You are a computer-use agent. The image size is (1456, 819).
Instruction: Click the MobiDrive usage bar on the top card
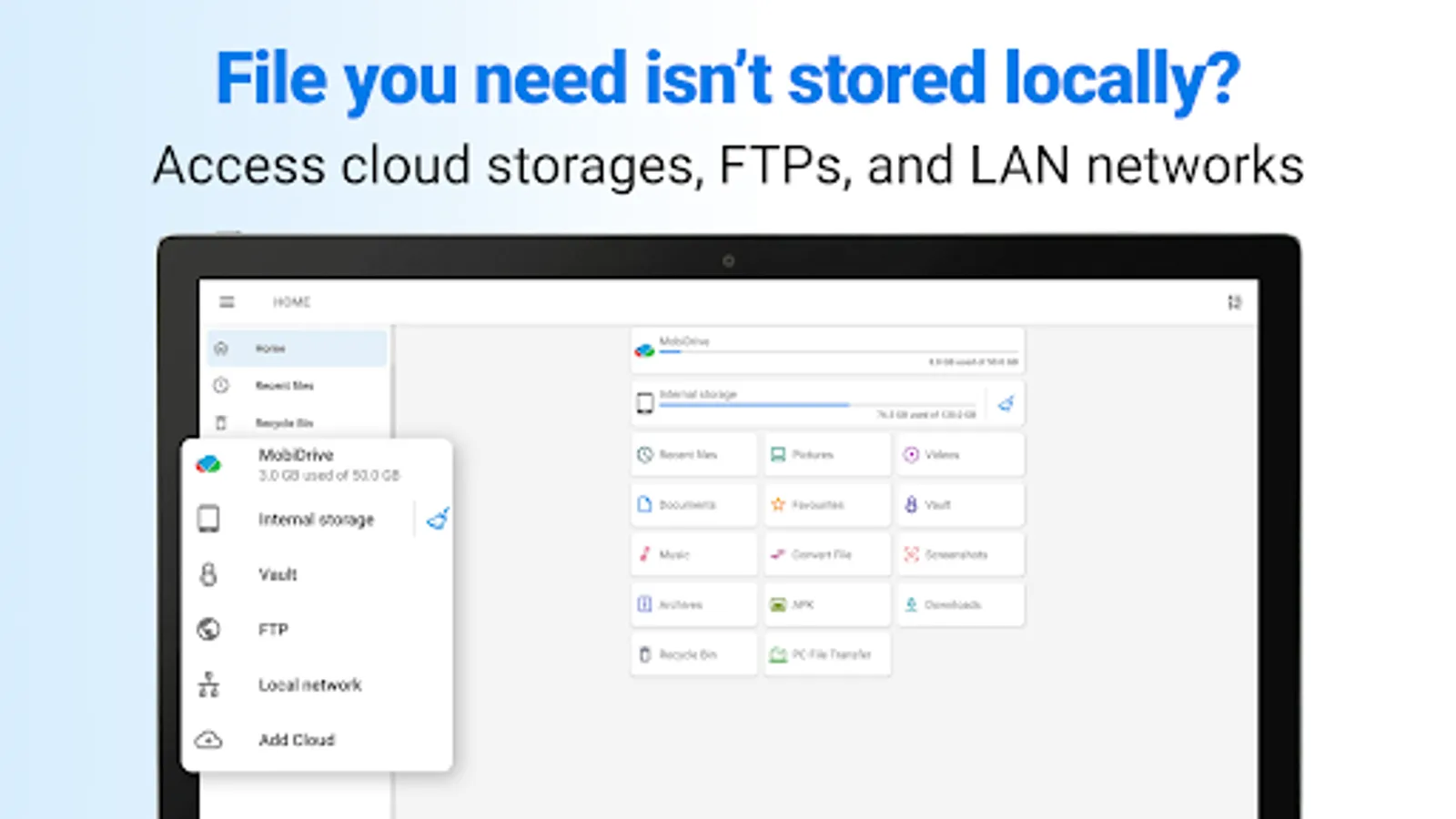pos(838,351)
